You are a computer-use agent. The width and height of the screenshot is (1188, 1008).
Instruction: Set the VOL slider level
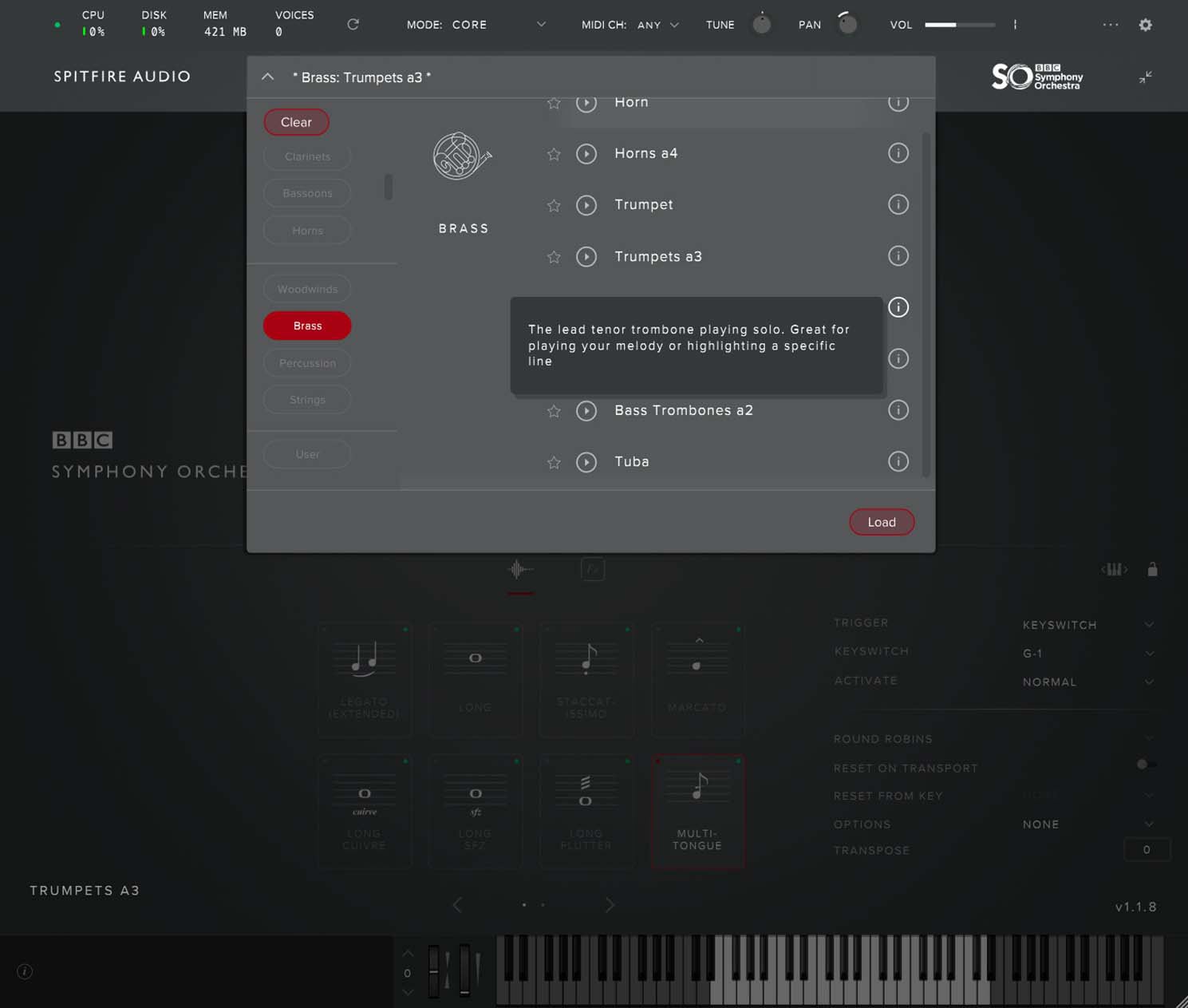click(x=960, y=25)
